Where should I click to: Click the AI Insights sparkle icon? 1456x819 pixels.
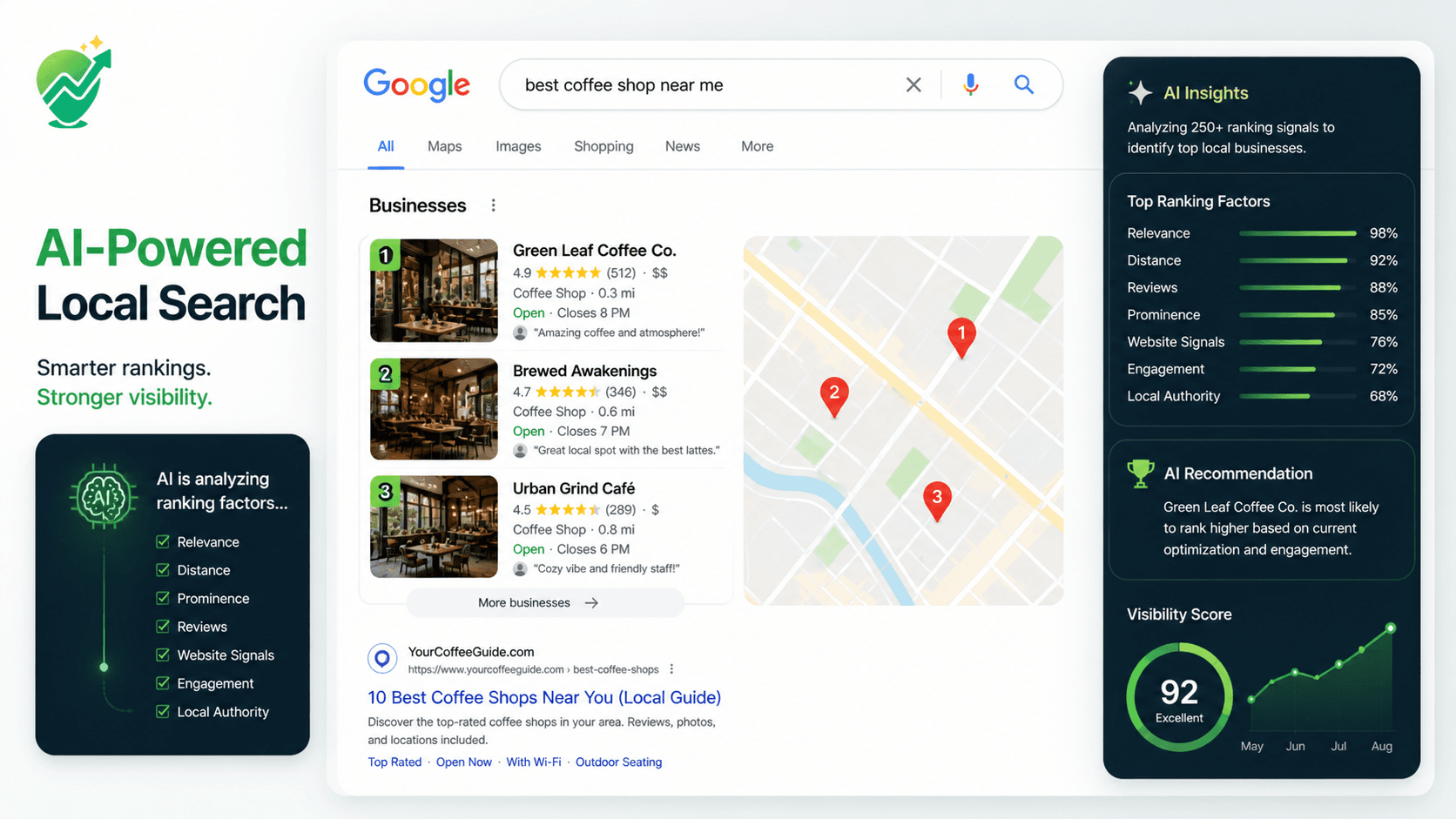pyautogui.click(x=1140, y=92)
